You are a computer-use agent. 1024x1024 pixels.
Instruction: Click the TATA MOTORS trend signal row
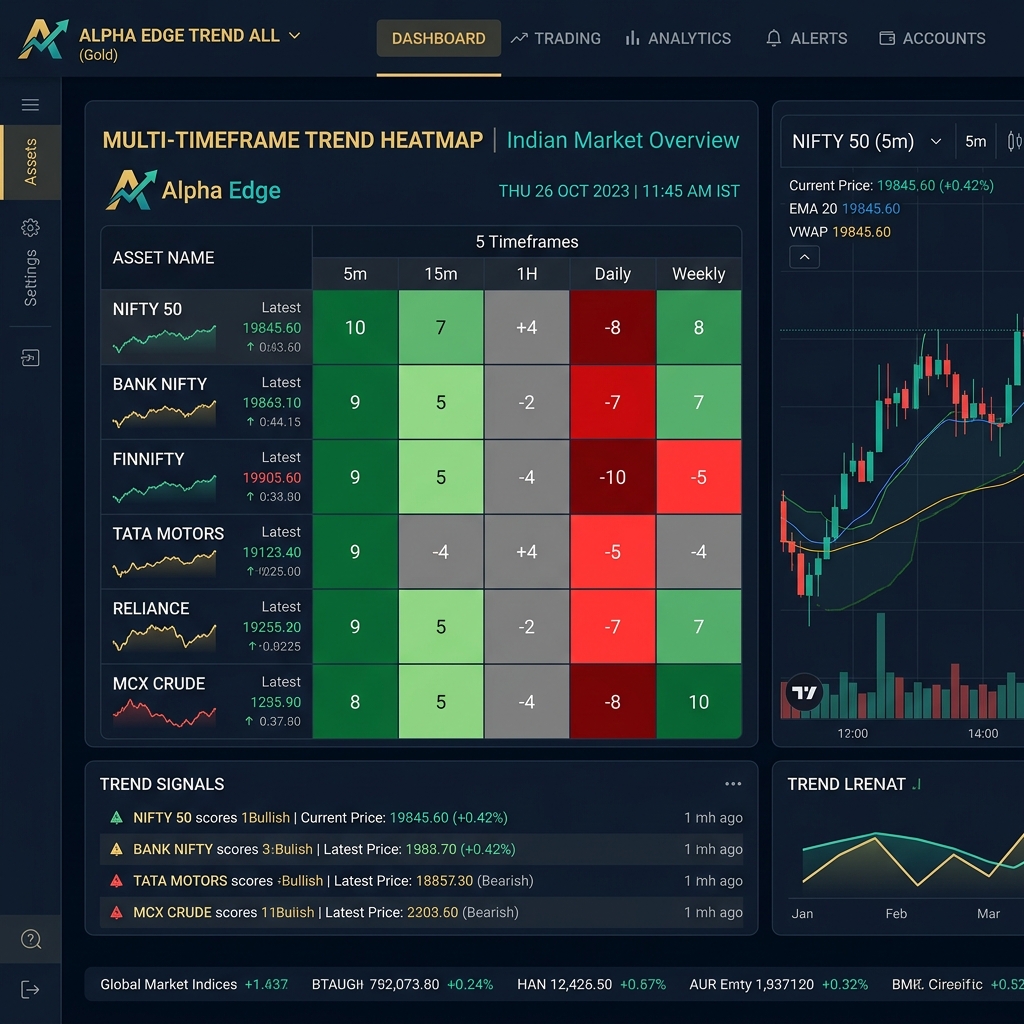421,881
